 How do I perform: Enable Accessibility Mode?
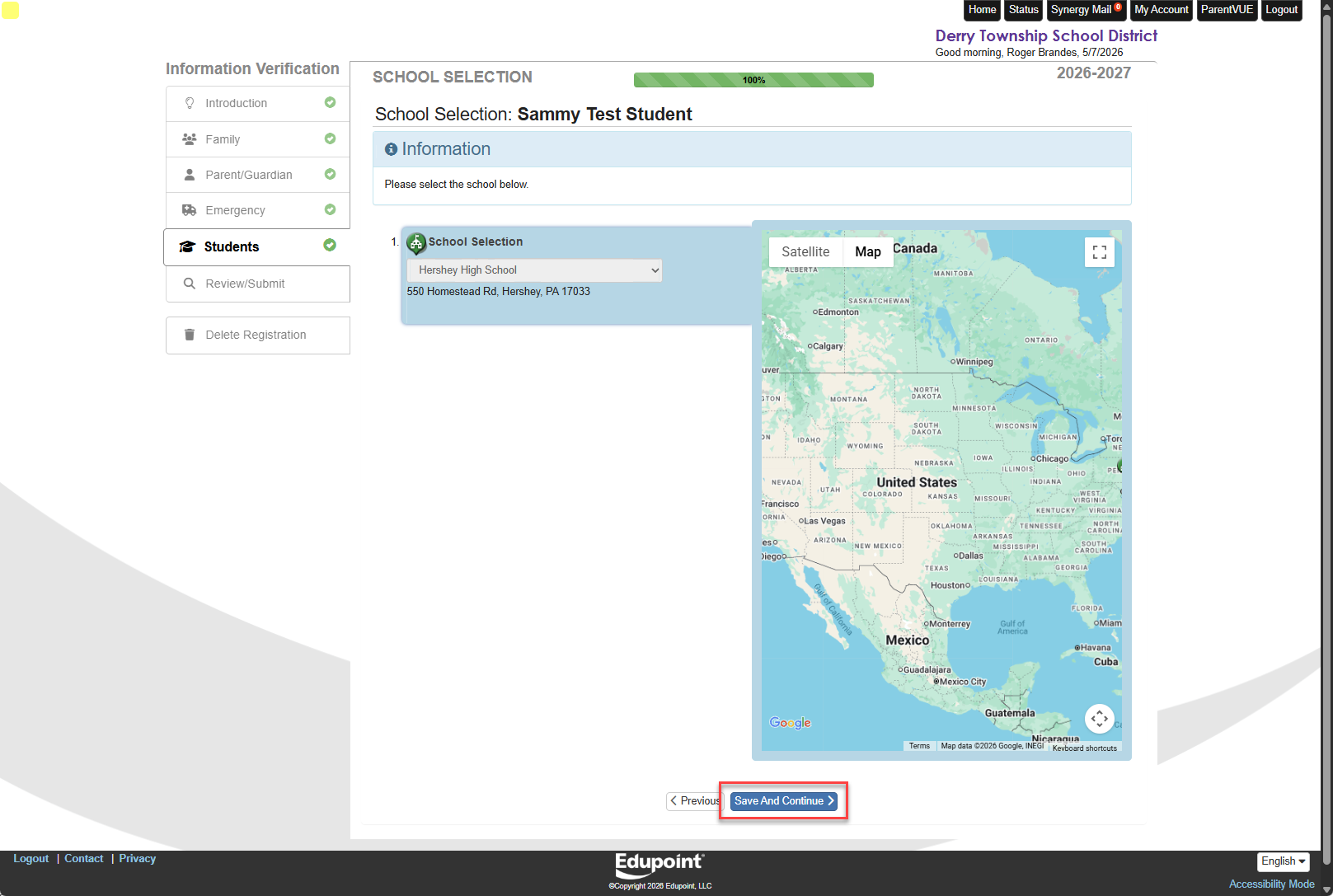coord(1272,884)
